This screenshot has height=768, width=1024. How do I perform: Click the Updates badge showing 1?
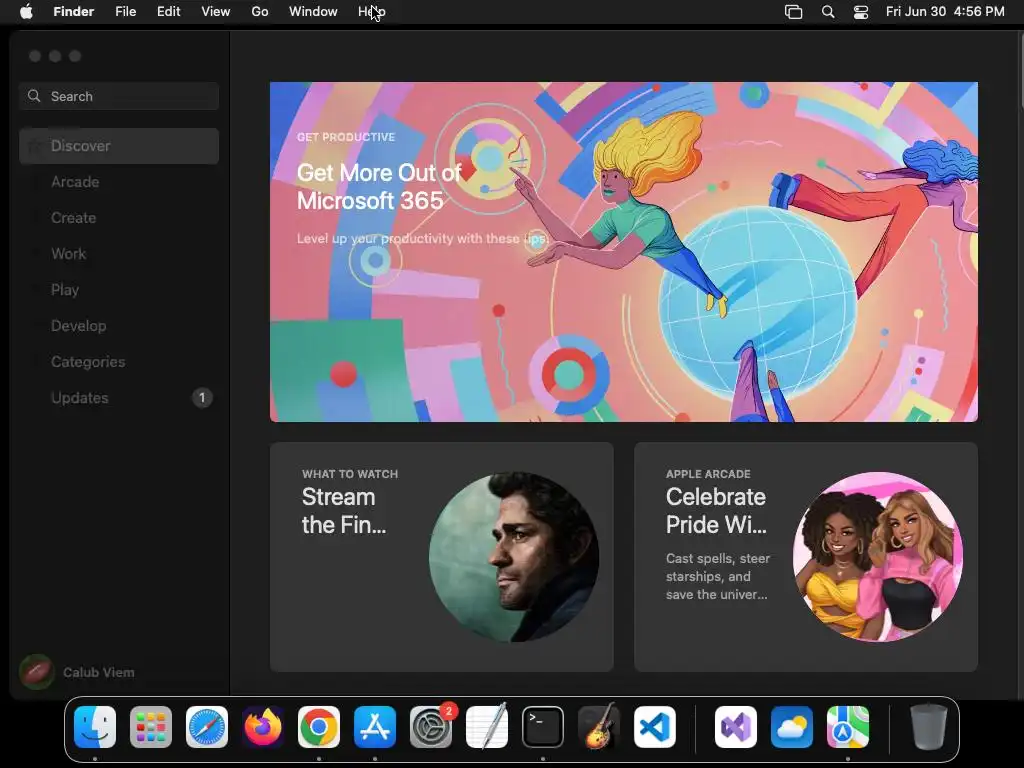pyautogui.click(x=202, y=398)
